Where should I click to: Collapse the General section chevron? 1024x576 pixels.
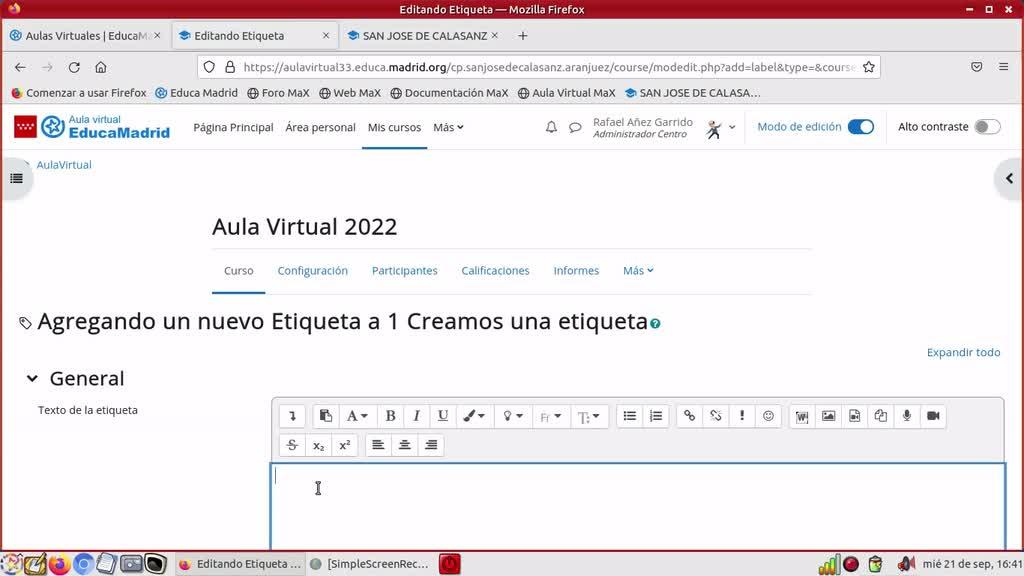click(x=32, y=378)
